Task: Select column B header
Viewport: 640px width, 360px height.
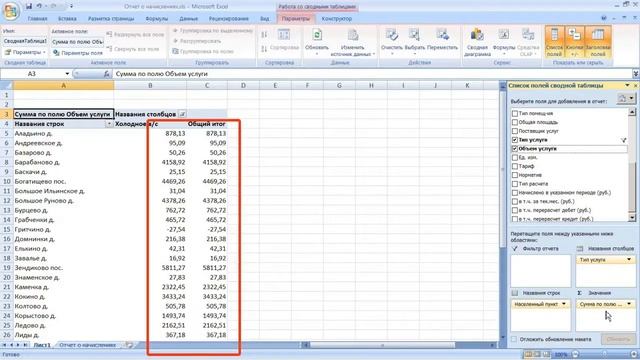Action: point(150,85)
